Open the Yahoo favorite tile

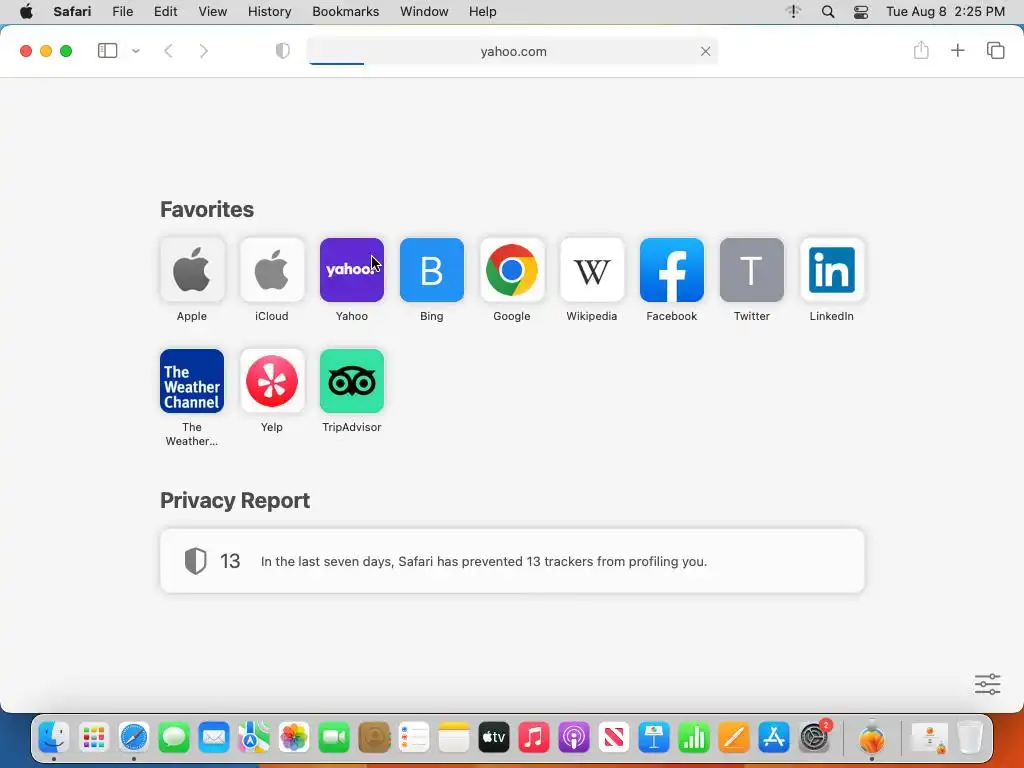(352, 270)
